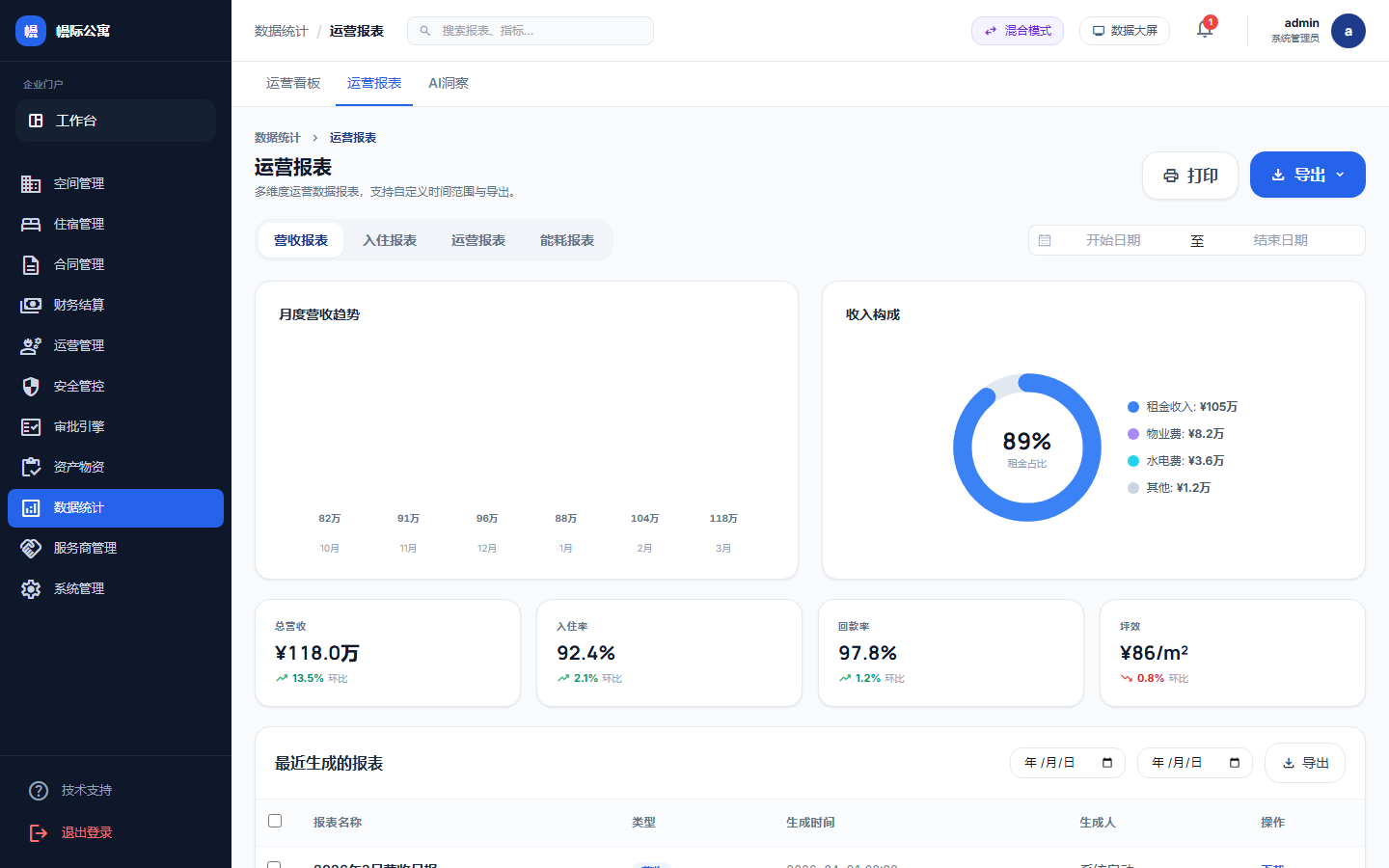1389x868 pixels.
Task: Toggle the select-all checkbox in report table
Action: tap(275, 821)
